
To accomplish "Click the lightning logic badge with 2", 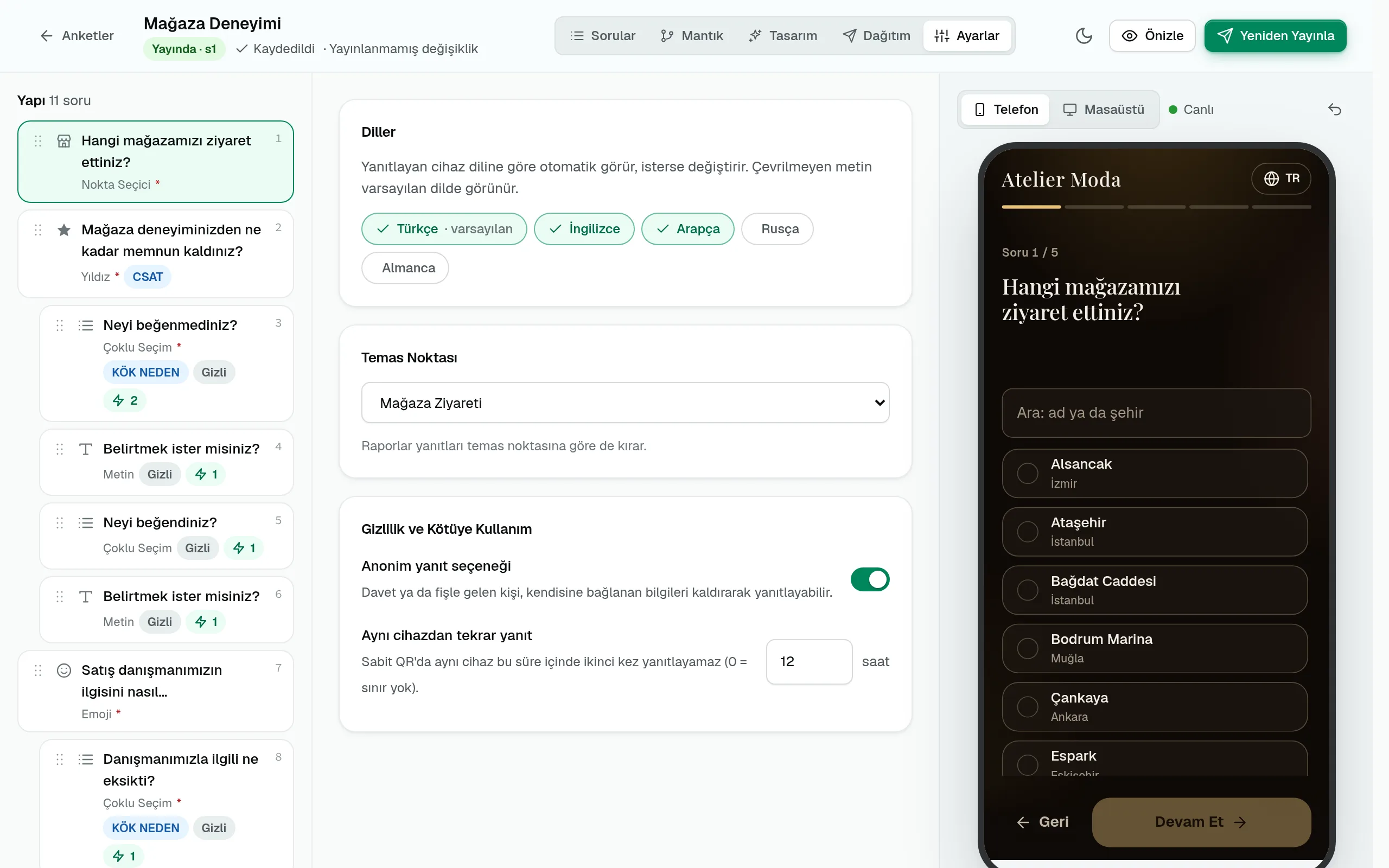I will [x=125, y=400].
